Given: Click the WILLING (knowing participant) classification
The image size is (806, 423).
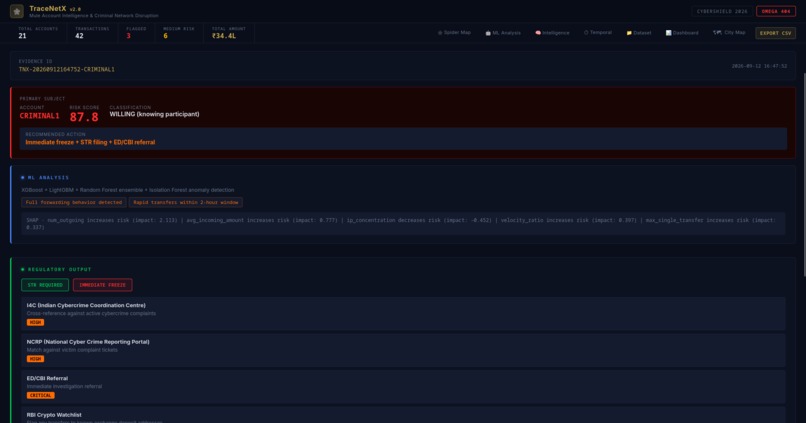Looking at the screenshot, I should pos(154,114).
